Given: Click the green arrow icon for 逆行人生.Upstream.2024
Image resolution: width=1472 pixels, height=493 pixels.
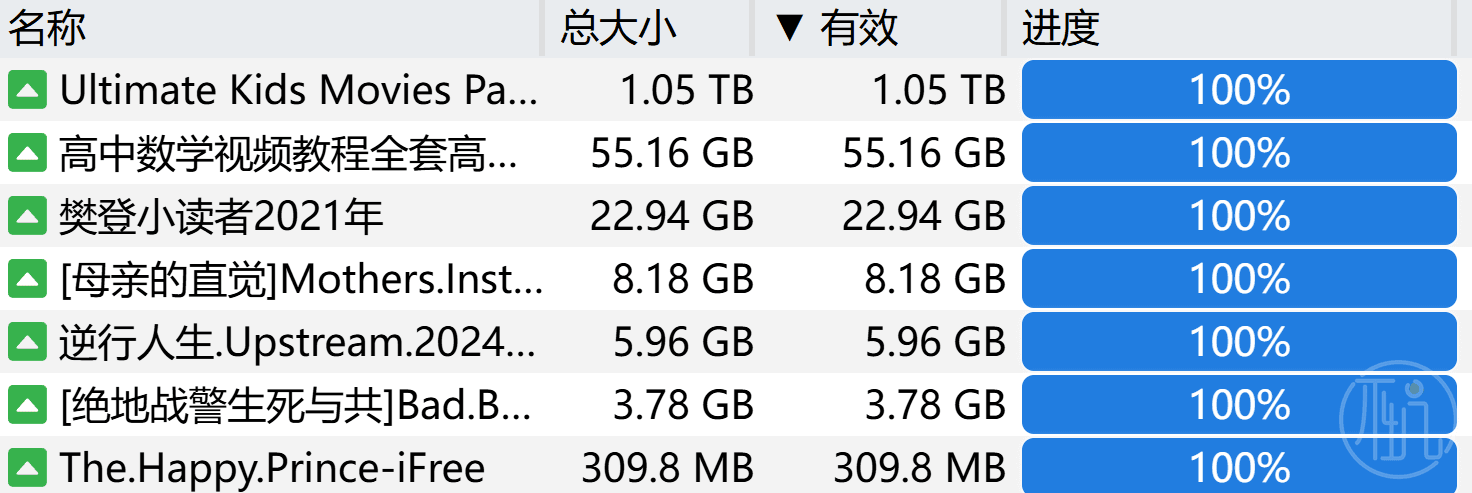Looking at the screenshot, I should (28, 342).
